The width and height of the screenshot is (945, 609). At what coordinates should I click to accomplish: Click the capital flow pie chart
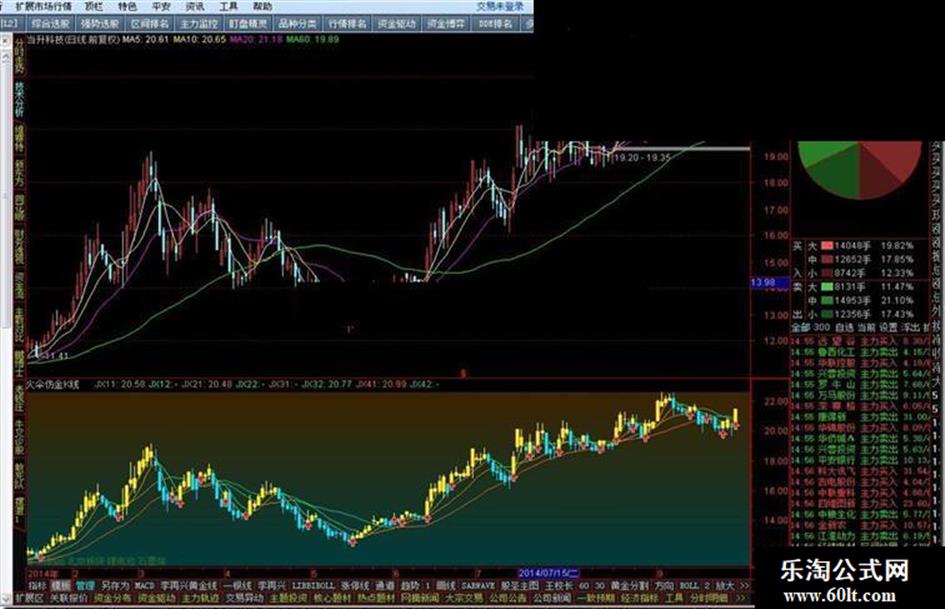(860, 169)
